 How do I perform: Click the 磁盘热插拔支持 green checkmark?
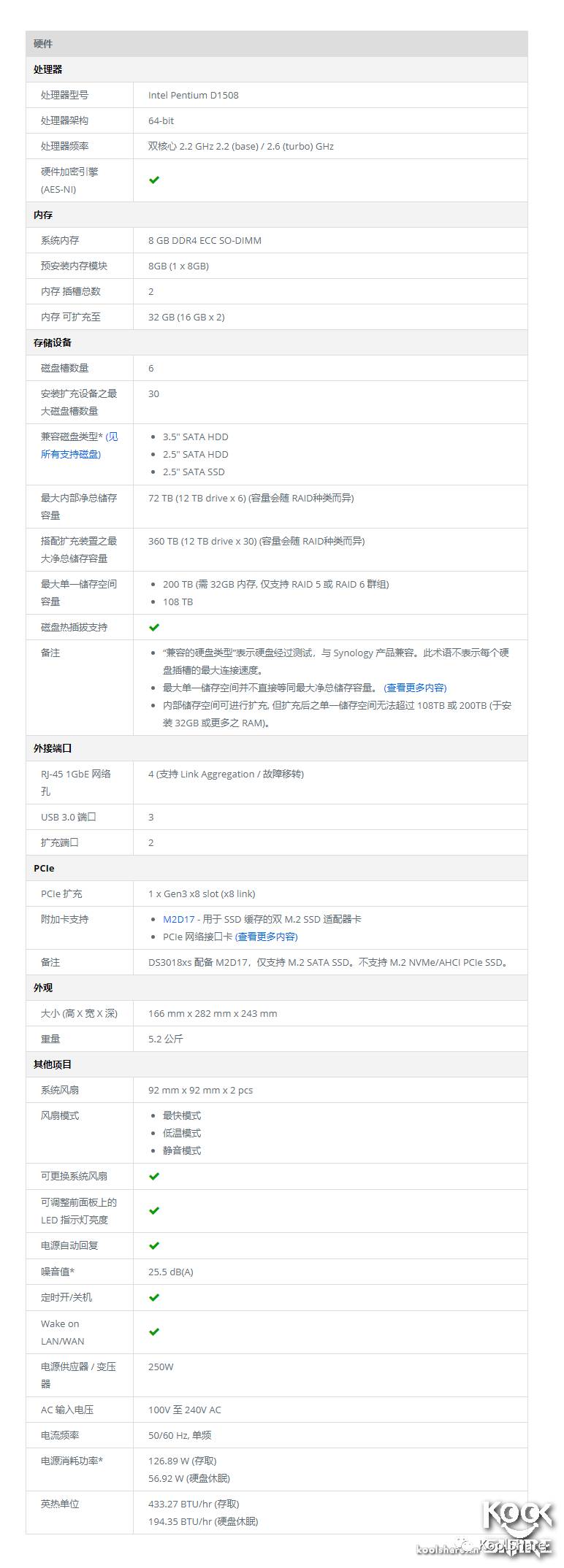tap(154, 627)
